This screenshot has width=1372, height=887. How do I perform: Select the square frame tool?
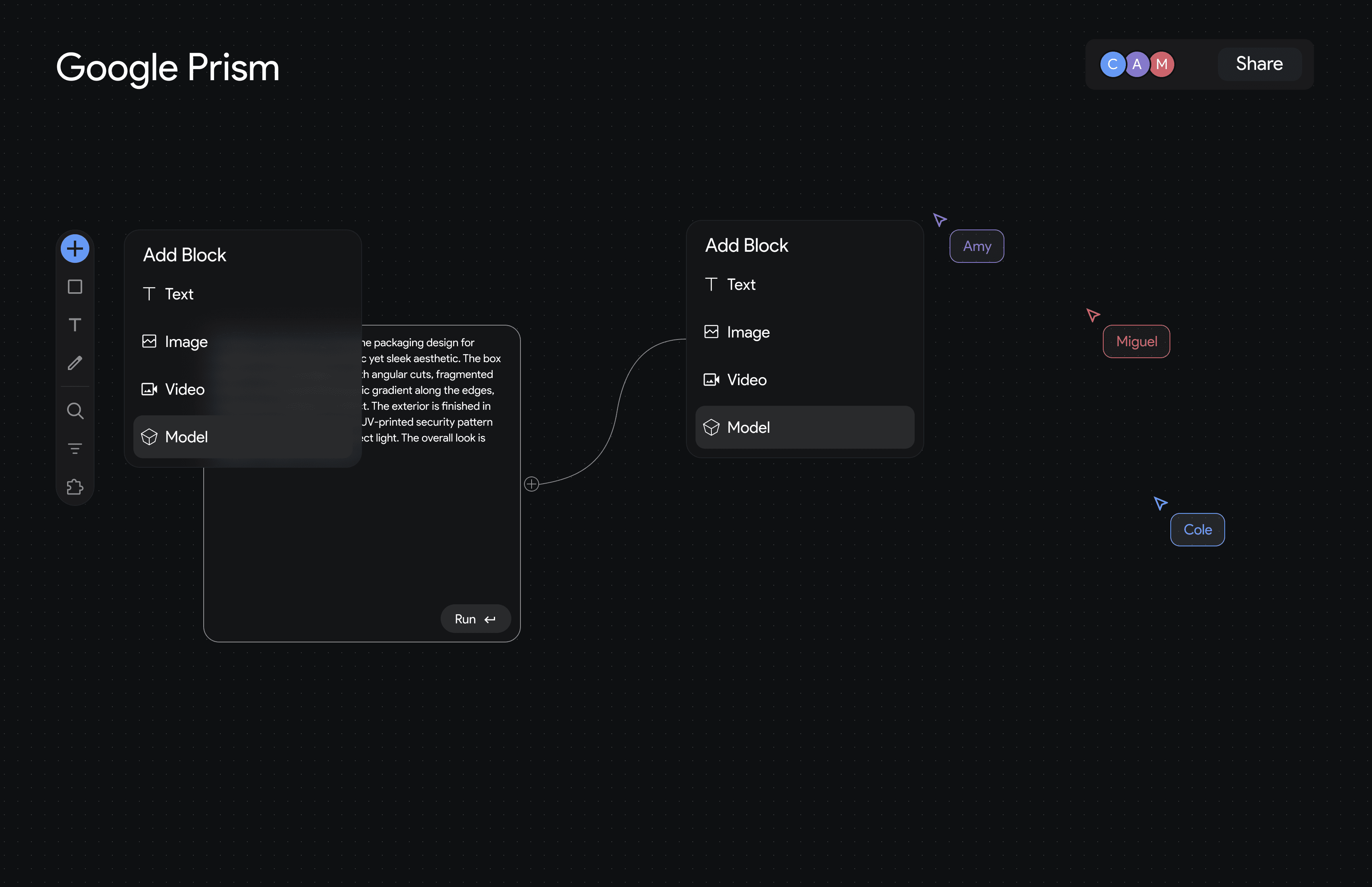[75, 287]
